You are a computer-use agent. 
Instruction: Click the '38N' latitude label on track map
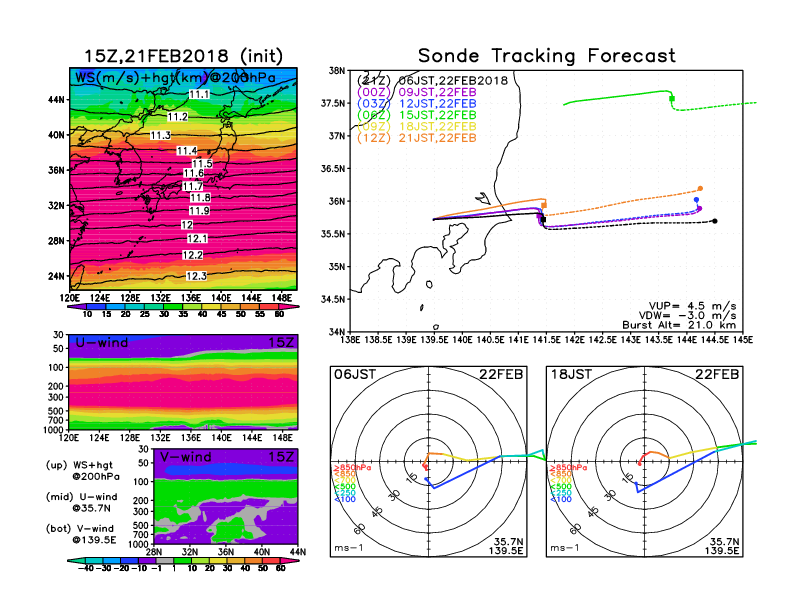tap(336, 70)
